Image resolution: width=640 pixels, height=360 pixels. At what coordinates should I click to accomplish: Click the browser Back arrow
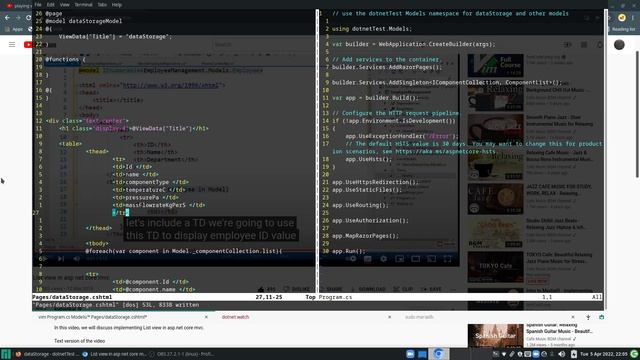[7, 18]
